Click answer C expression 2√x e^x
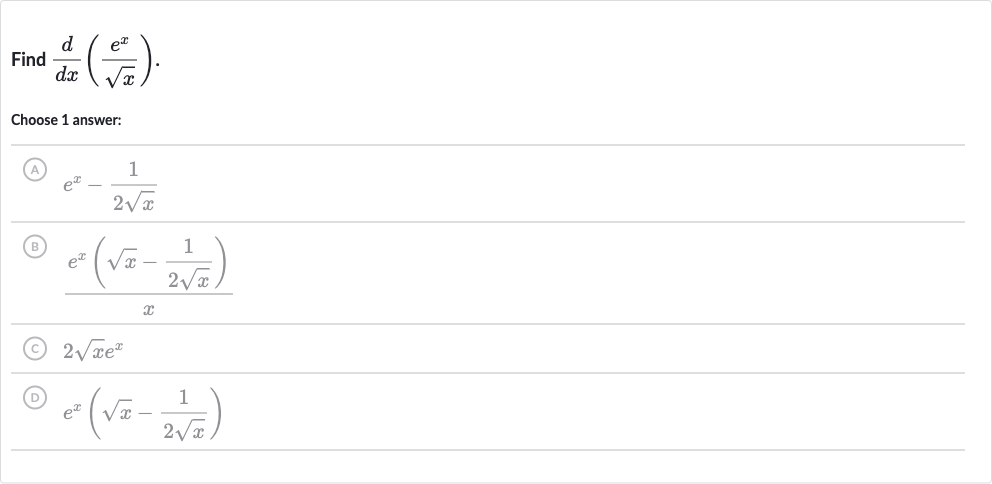992x484 pixels. (93, 350)
